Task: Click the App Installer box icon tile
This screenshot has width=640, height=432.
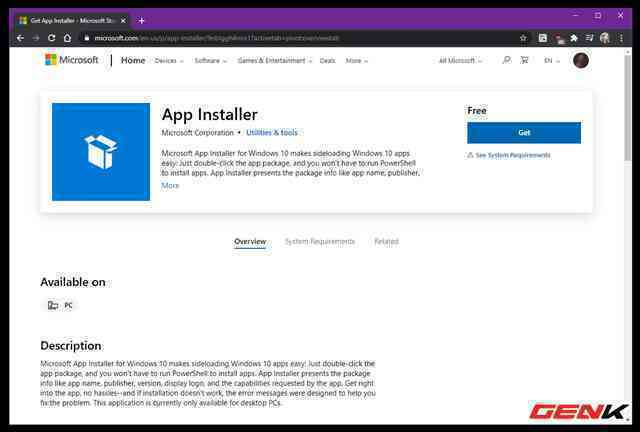Action: coord(101,152)
